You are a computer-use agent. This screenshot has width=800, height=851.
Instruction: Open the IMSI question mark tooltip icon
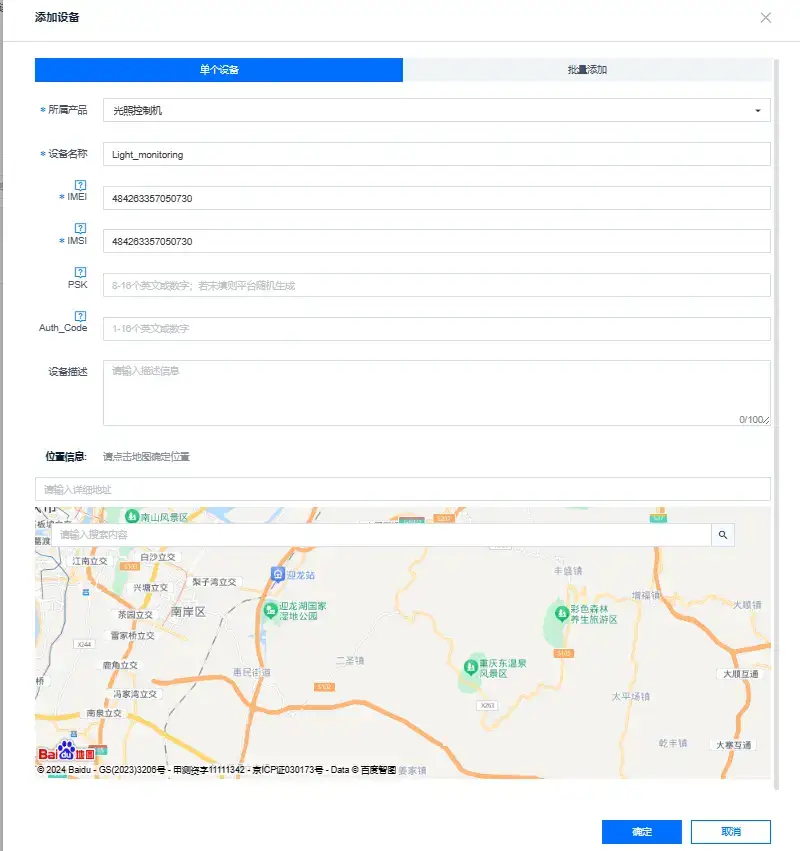82,228
